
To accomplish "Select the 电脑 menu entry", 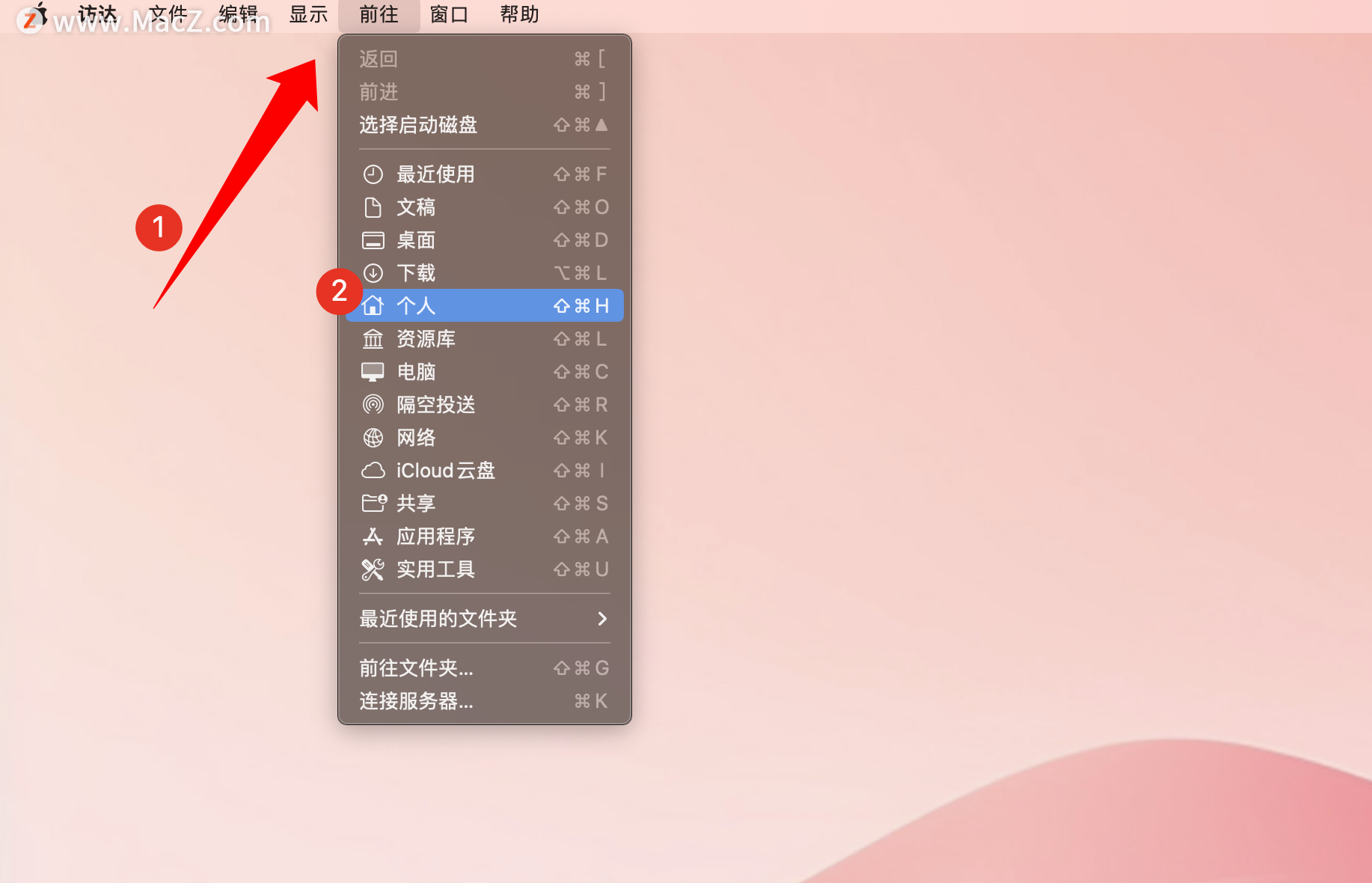I will click(485, 372).
